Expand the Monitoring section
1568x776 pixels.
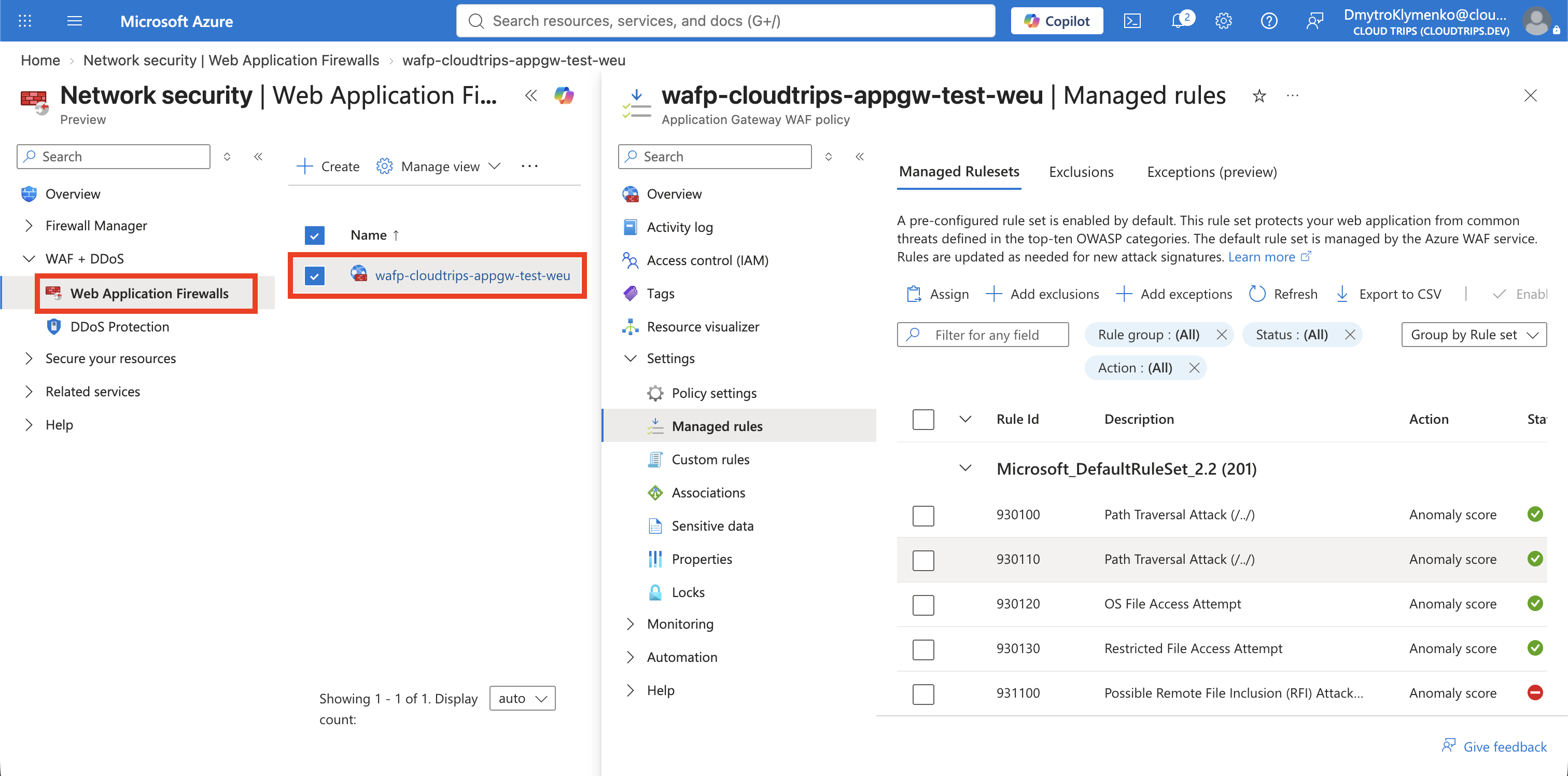[630, 625]
